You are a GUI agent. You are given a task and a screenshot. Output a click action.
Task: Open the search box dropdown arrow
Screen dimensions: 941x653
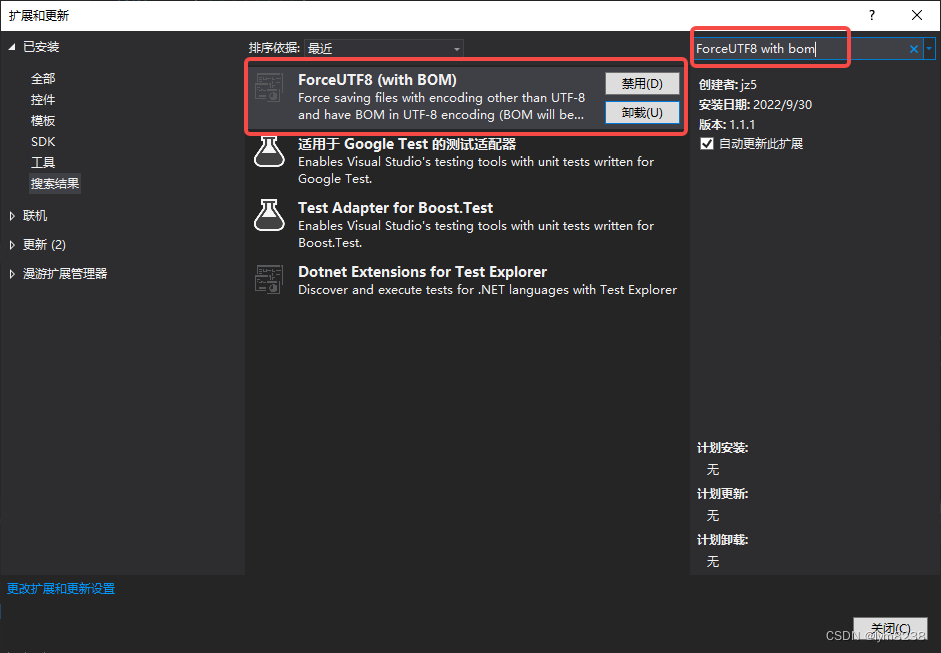[929, 49]
